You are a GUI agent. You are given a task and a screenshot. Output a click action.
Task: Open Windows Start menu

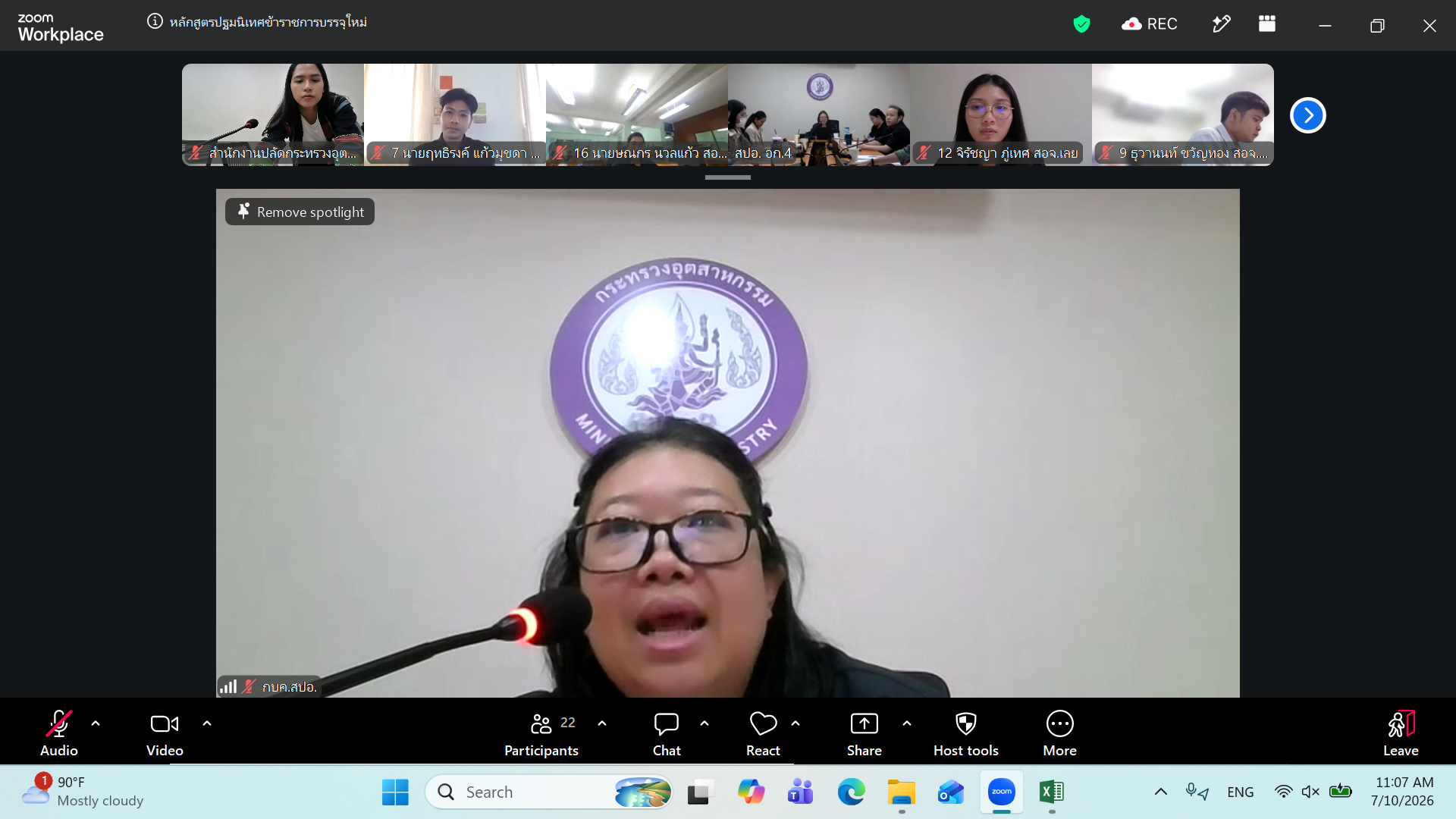tap(395, 792)
